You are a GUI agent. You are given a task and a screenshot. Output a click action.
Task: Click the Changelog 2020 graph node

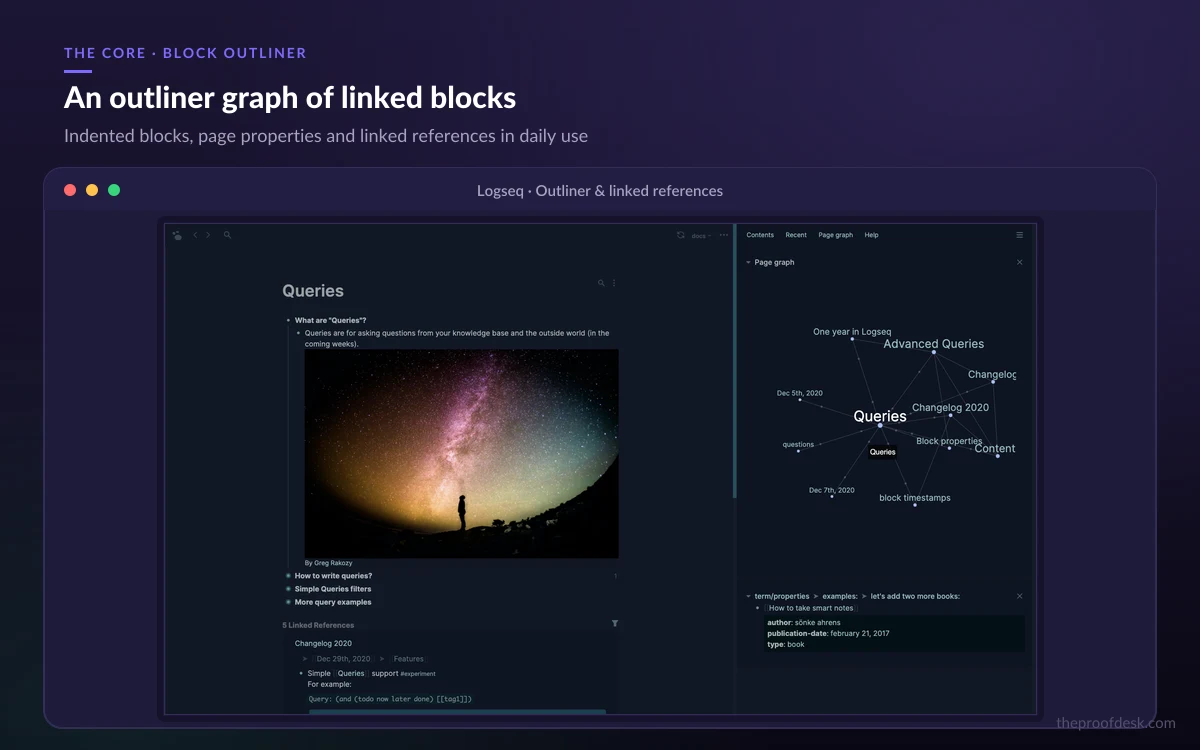950,408
